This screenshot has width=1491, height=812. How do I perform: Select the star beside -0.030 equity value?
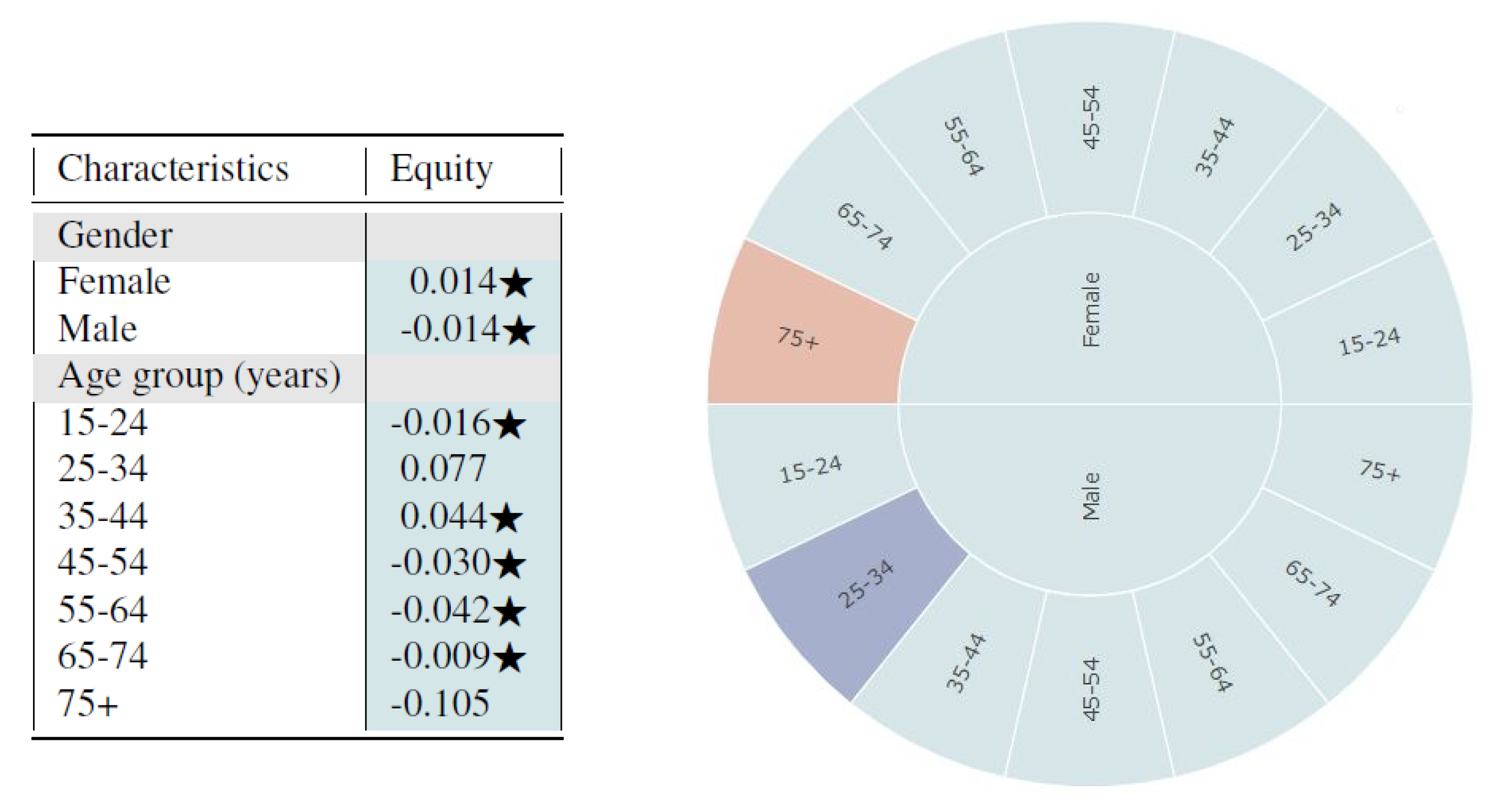pyautogui.click(x=510, y=565)
